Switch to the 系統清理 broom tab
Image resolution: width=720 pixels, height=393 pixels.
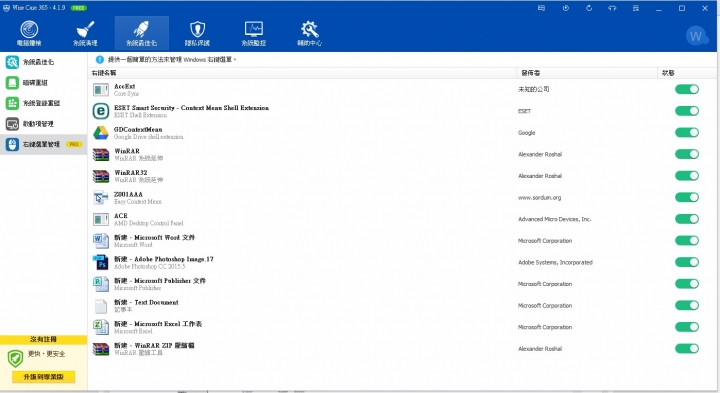pos(85,33)
